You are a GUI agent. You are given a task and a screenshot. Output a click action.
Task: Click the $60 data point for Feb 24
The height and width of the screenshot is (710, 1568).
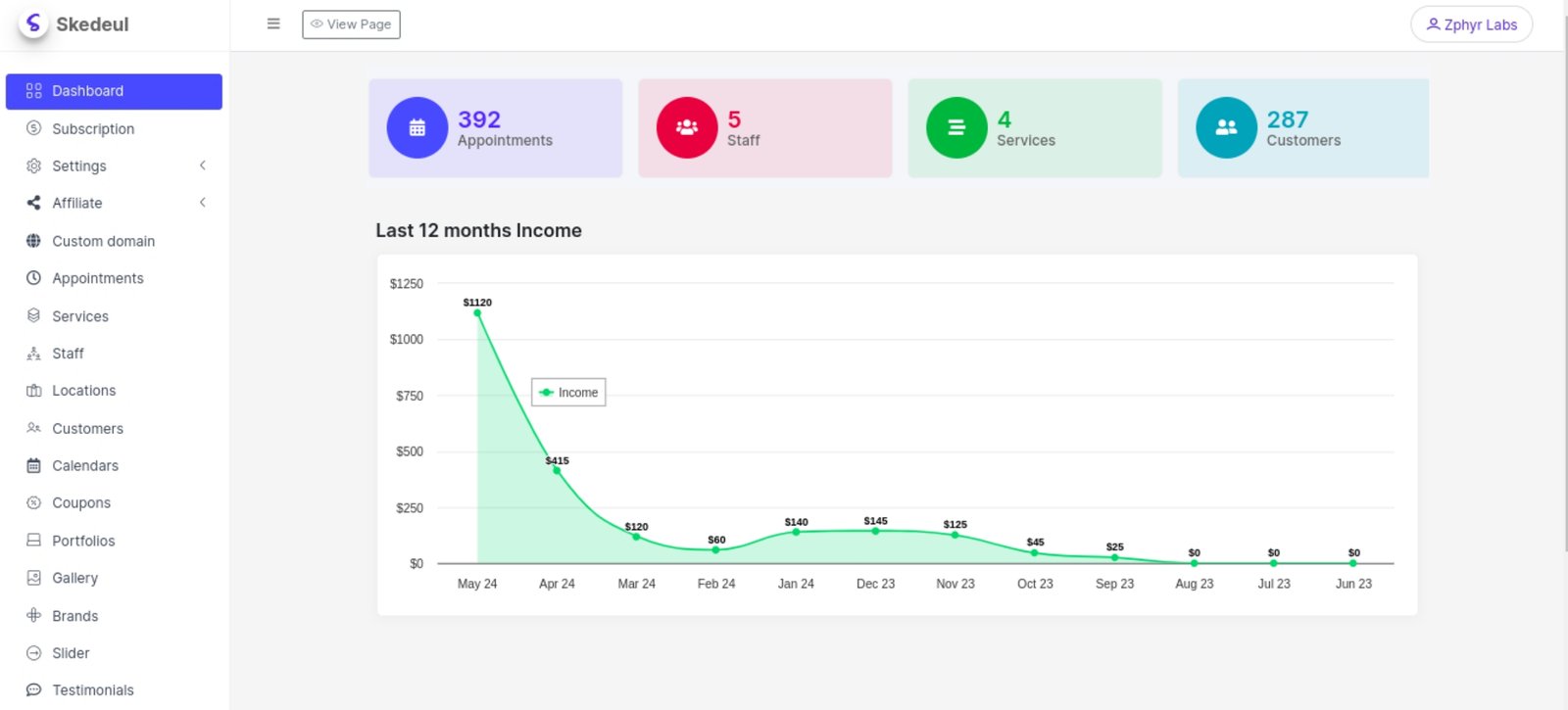click(715, 550)
